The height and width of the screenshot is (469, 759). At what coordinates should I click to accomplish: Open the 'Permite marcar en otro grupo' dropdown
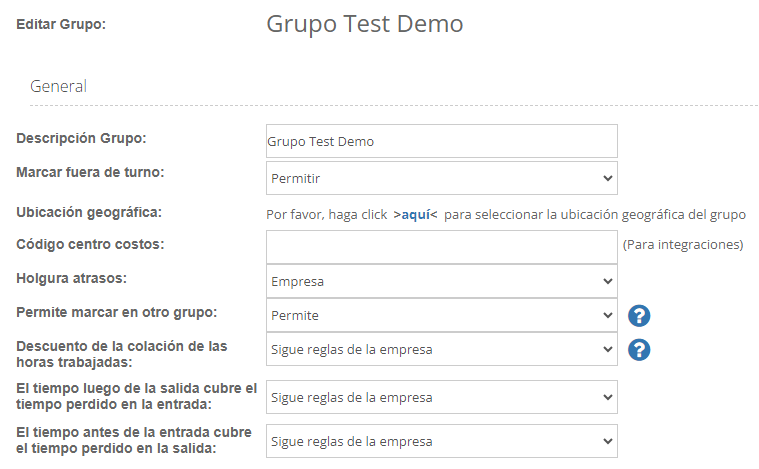441,315
